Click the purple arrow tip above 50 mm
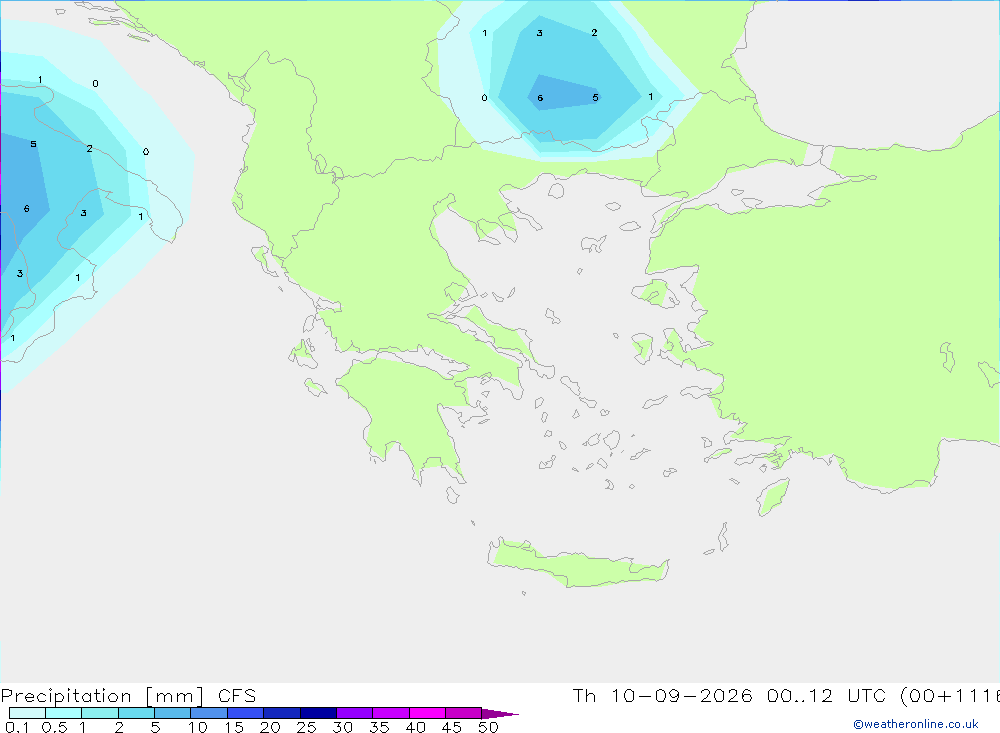Image resolution: width=1000 pixels, height=733 pixels. [x=500, y=714]
